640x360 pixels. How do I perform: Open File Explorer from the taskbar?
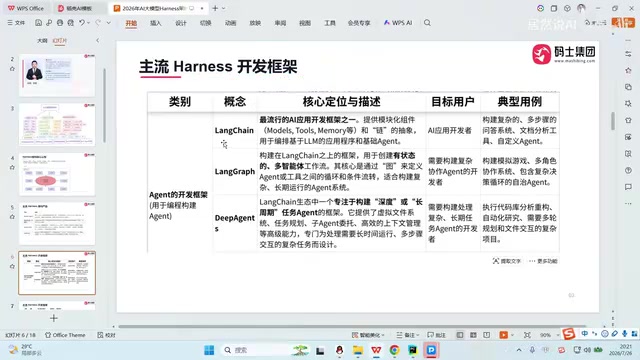click(358, 350)
